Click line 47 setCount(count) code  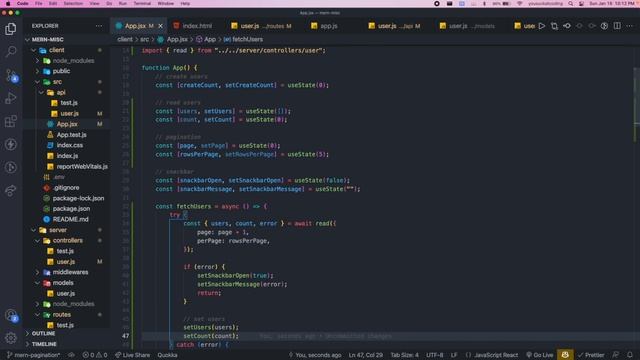211,336
